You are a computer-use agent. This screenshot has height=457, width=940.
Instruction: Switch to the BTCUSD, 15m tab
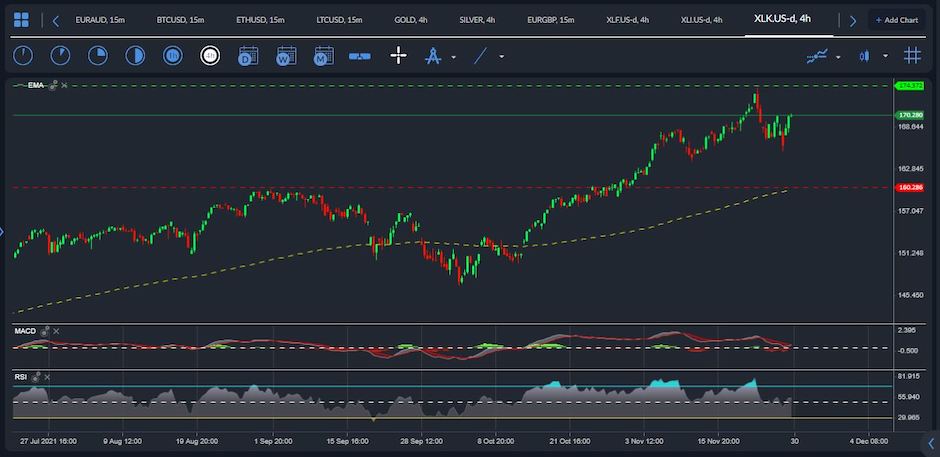pyautogui.click(x=180, y=20)
